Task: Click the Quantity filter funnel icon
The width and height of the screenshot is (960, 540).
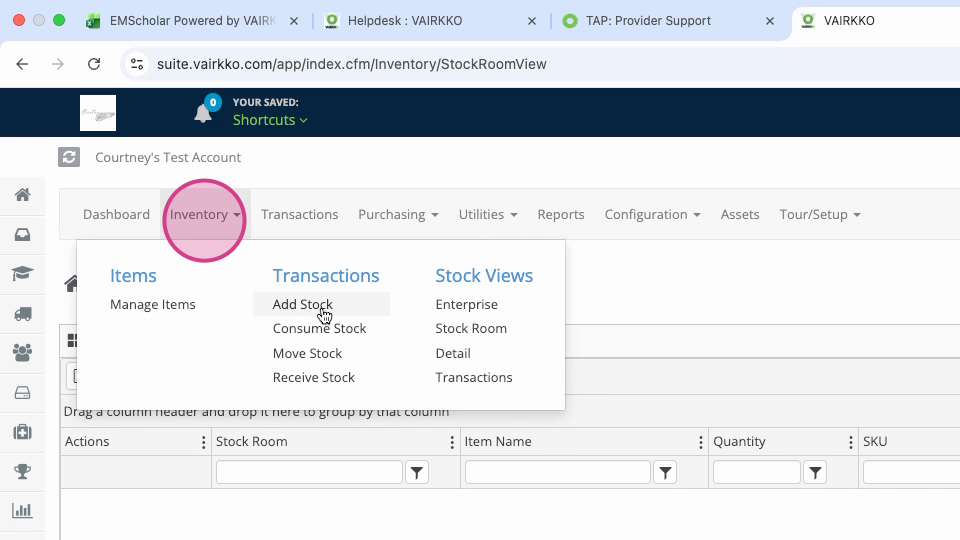Action: coord(815,472)
